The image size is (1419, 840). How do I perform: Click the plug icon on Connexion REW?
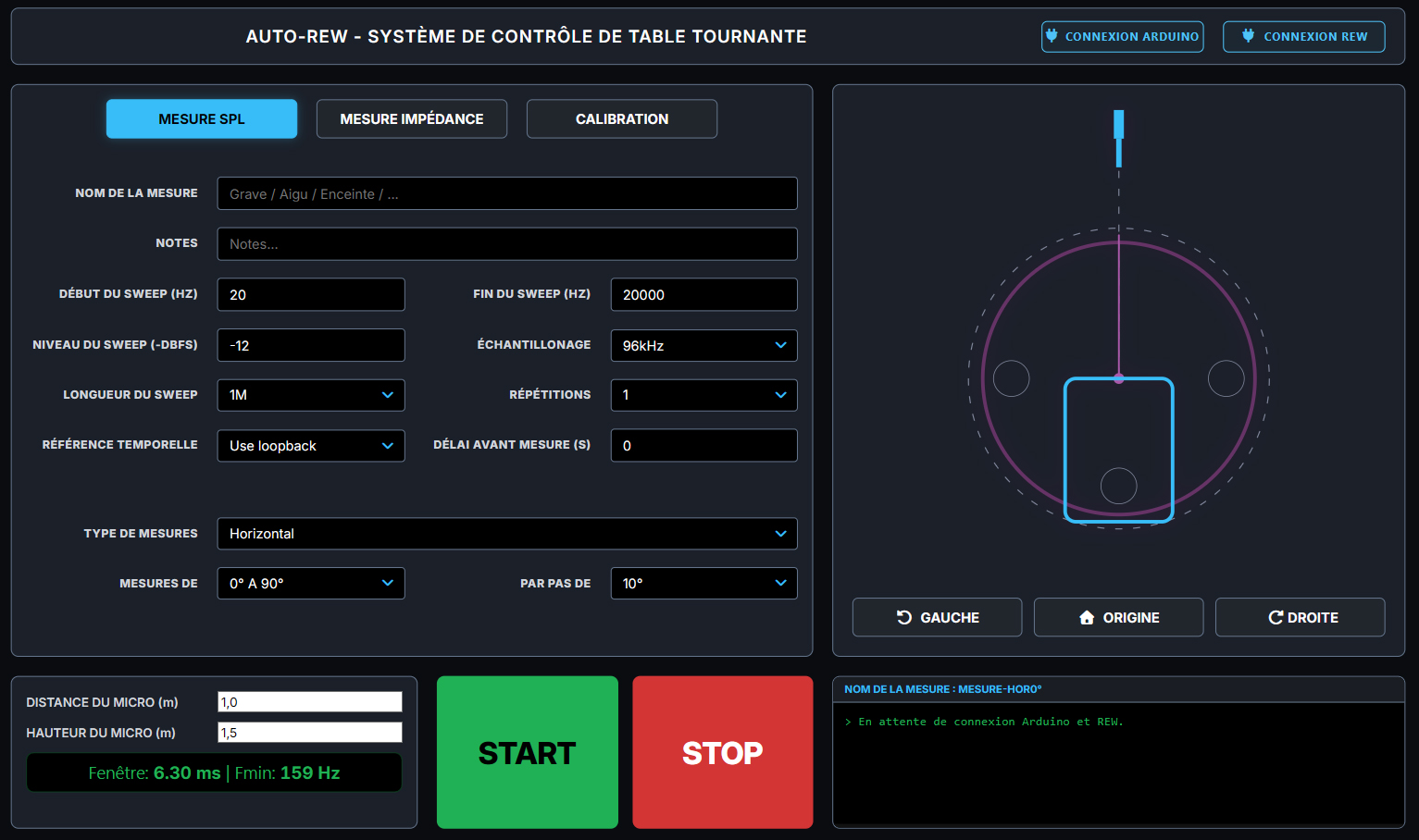[x=1248, y=36]
